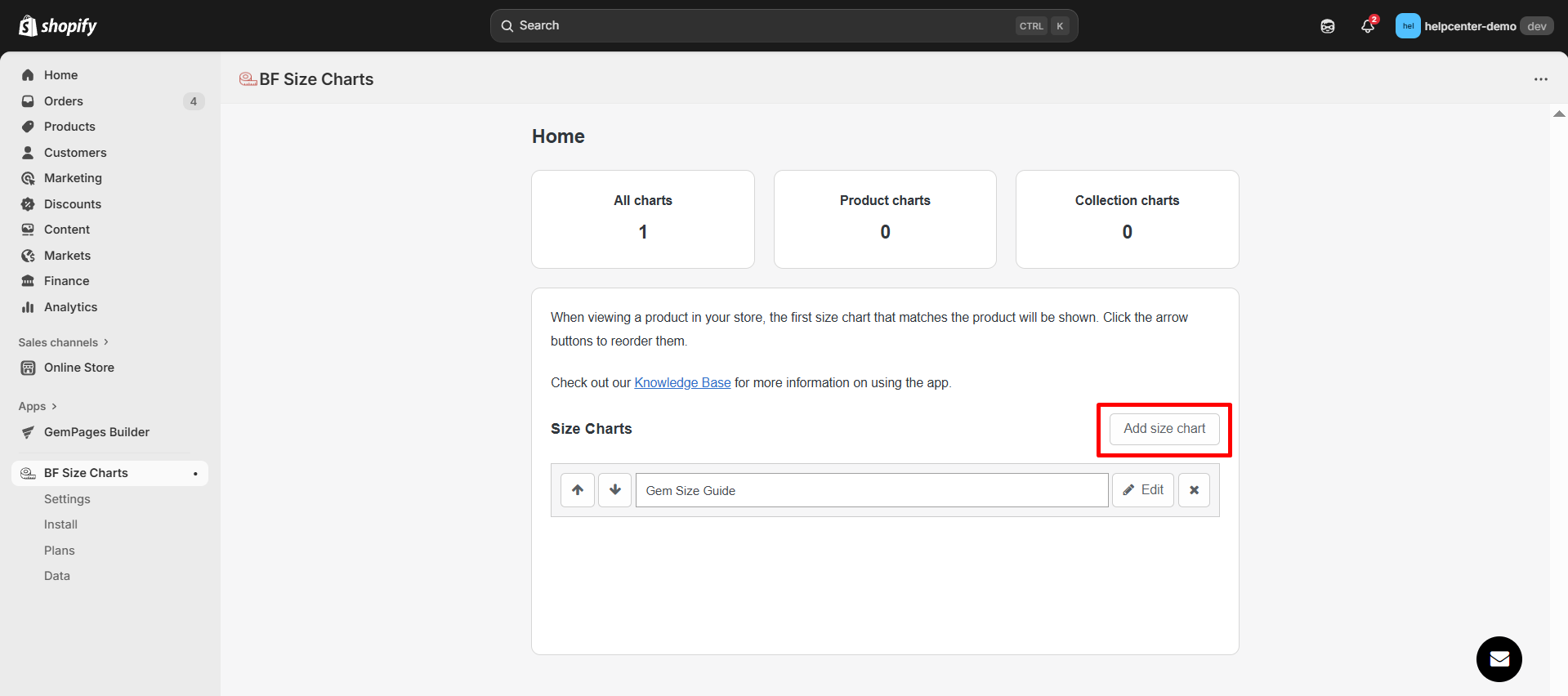Click the Add size chart button
Viewport: 1568px width, 696px height.
[x=1164, y=429]
